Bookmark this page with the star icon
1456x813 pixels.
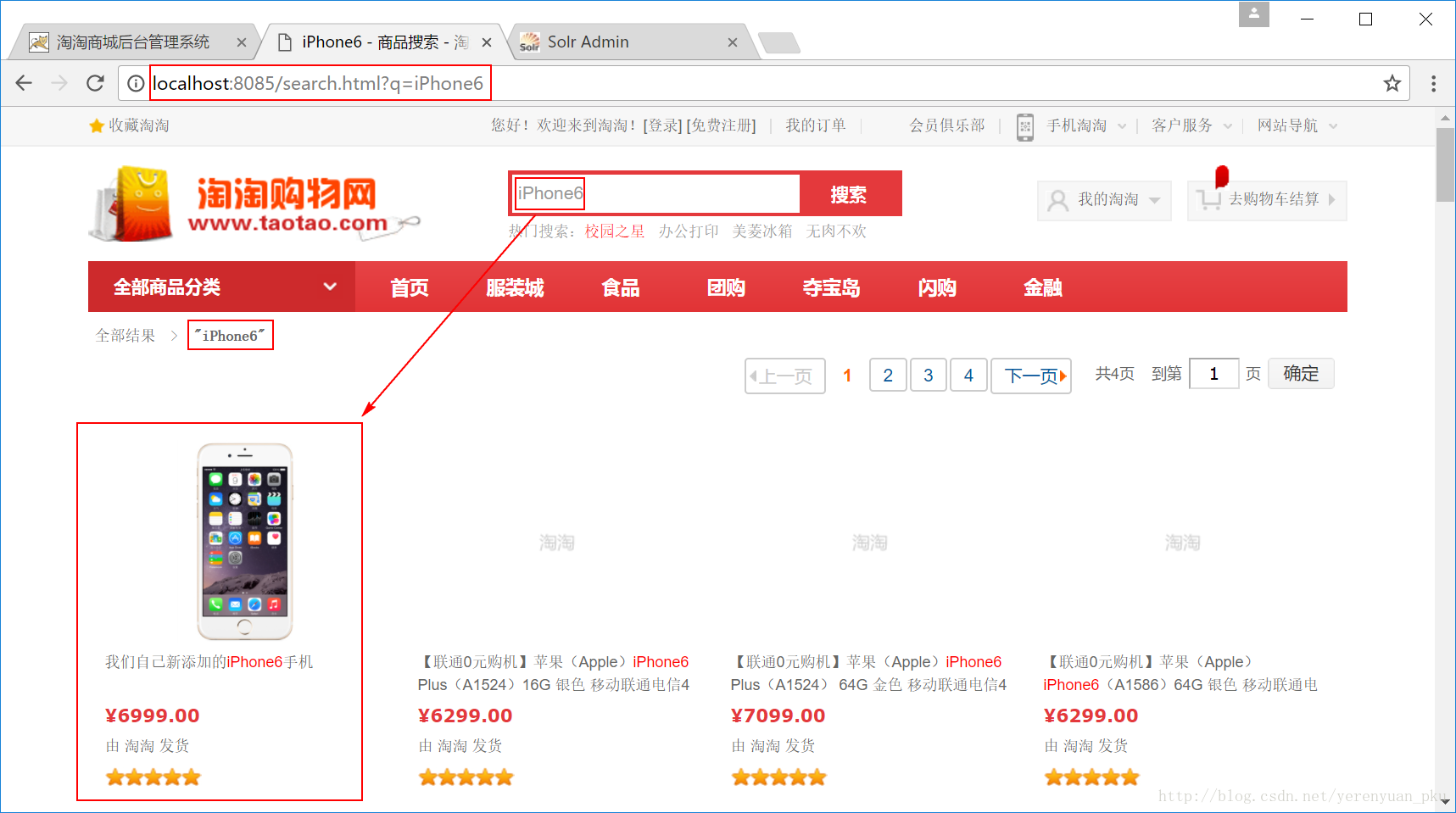pos(1392,83)
